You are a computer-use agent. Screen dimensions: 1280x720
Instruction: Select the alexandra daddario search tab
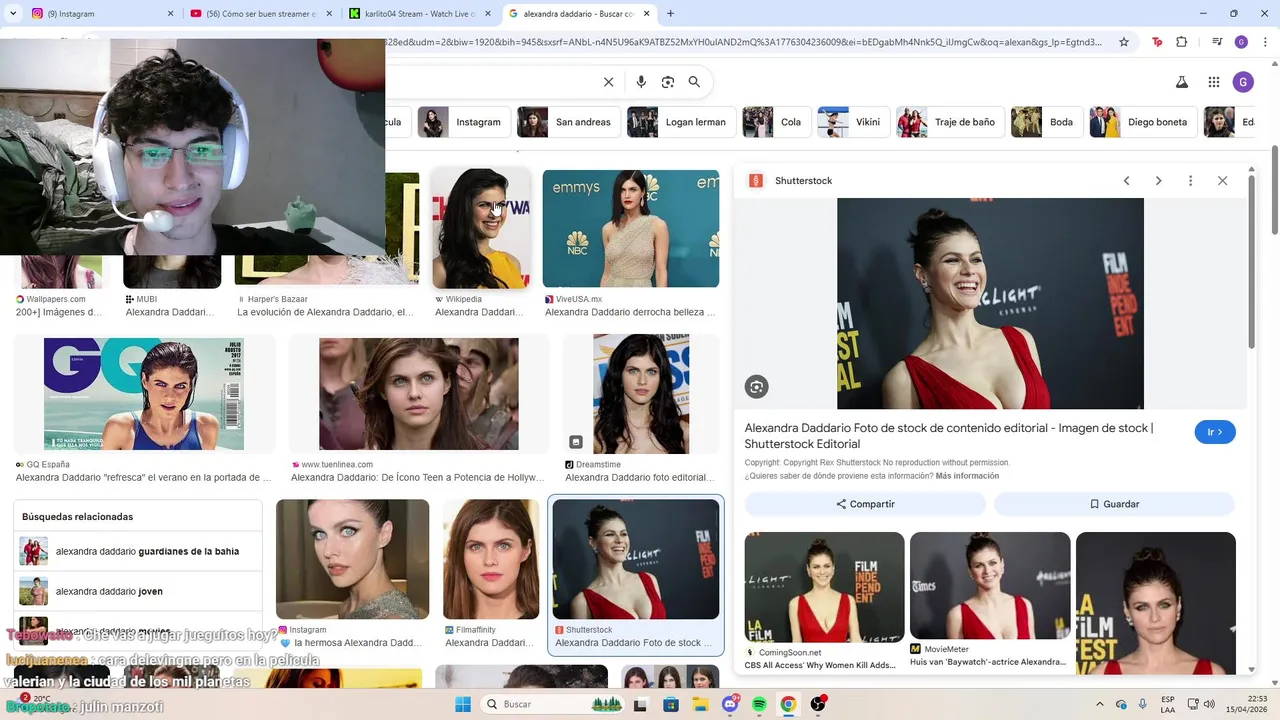(578, 14)
